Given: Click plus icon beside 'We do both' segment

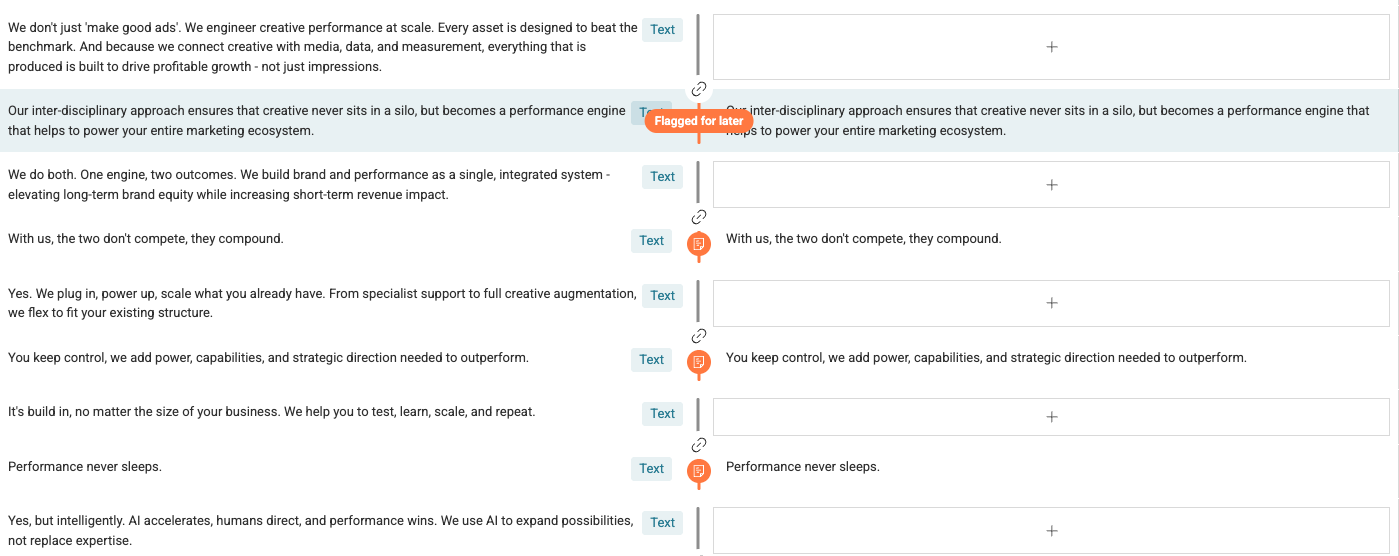Looking at the screenshot, I should 1051,185.
